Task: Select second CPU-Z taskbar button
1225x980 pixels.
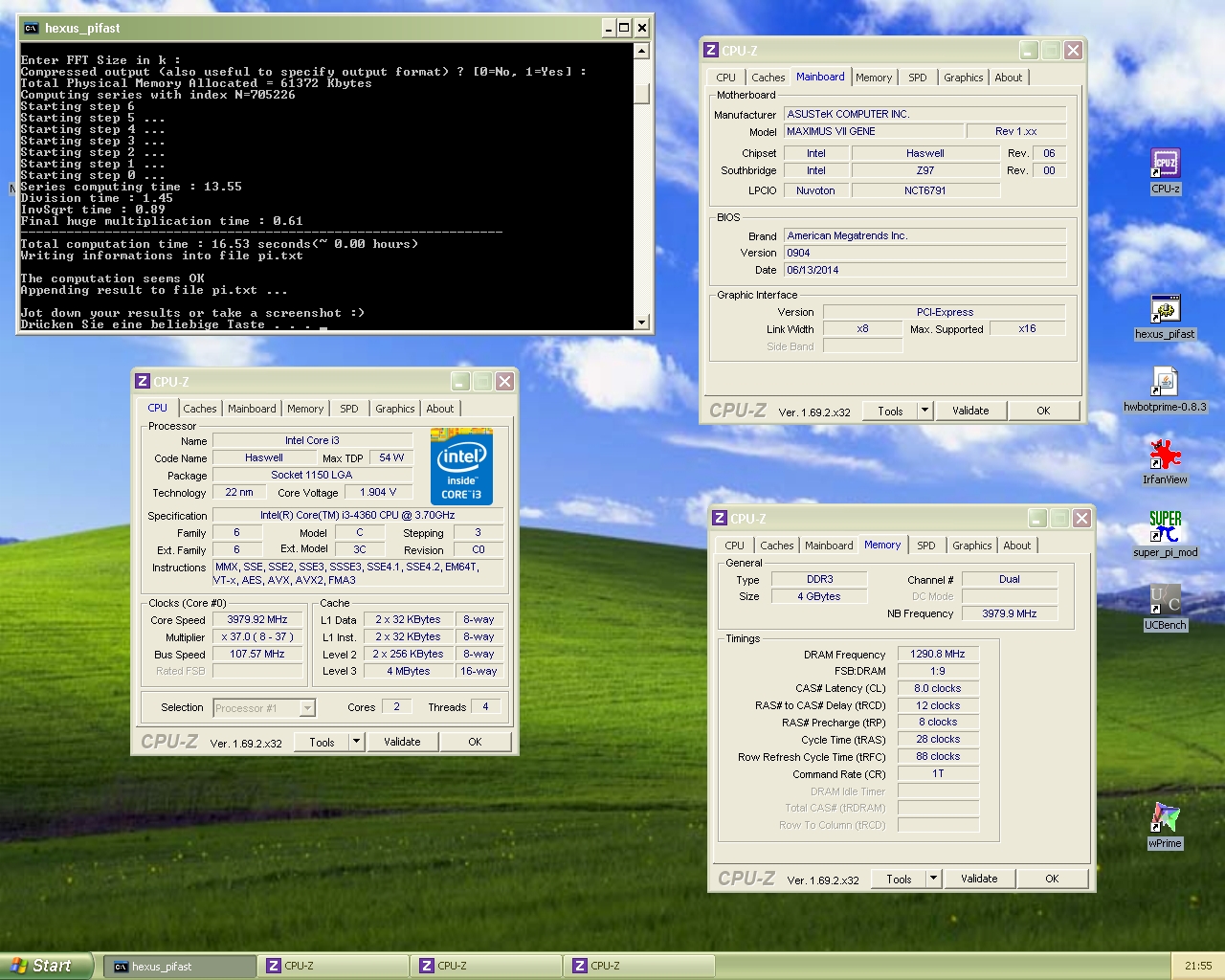Action: (x=486, y=967)
